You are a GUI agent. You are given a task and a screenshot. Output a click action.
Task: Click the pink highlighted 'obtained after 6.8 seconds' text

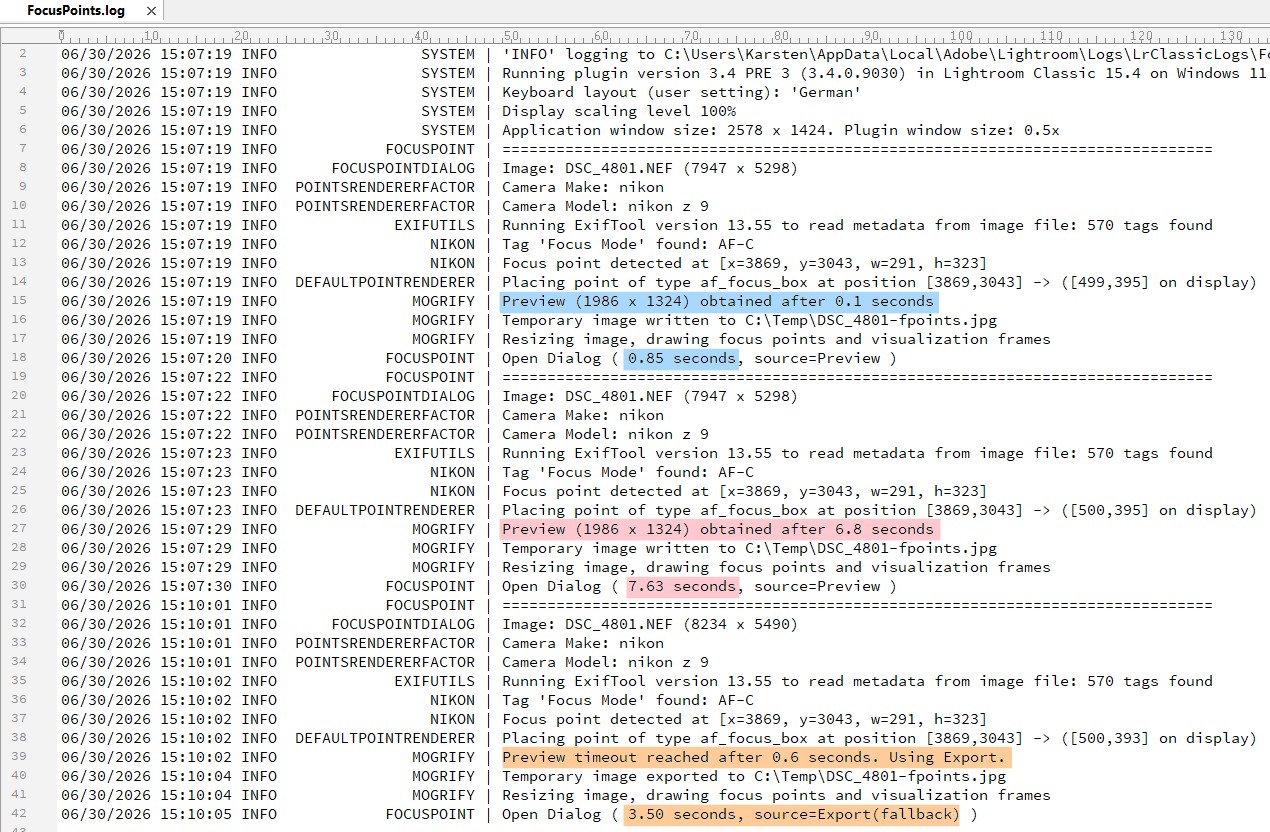pyautogui.click(x=816, y=529)
